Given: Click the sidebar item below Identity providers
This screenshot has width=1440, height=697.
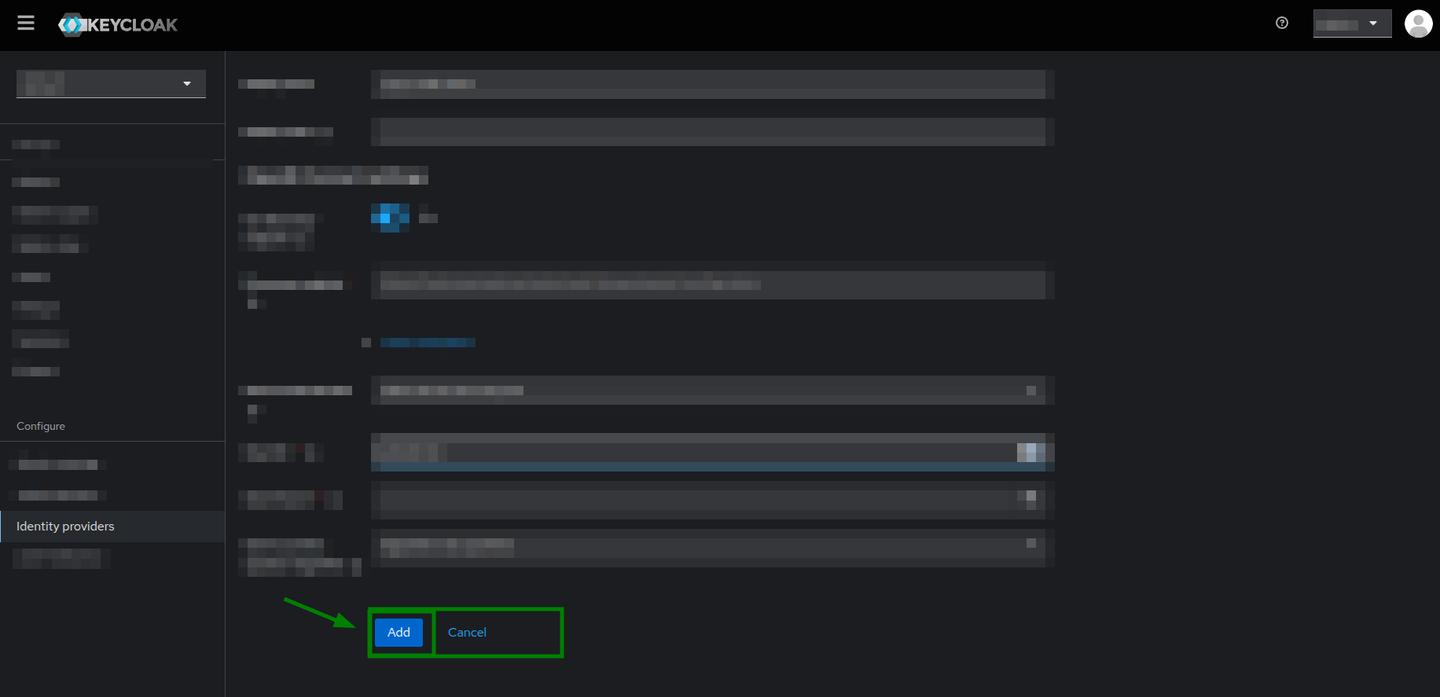Looking at the screenshot, I should click(x=60, y=556).
